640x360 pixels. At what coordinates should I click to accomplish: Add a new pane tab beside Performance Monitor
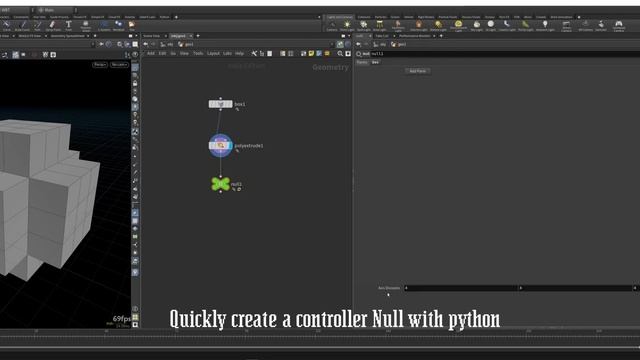tap(441, 36)
